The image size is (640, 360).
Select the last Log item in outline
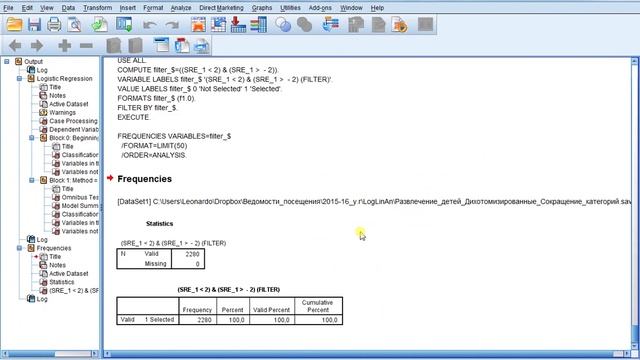(x=42, y=299)
